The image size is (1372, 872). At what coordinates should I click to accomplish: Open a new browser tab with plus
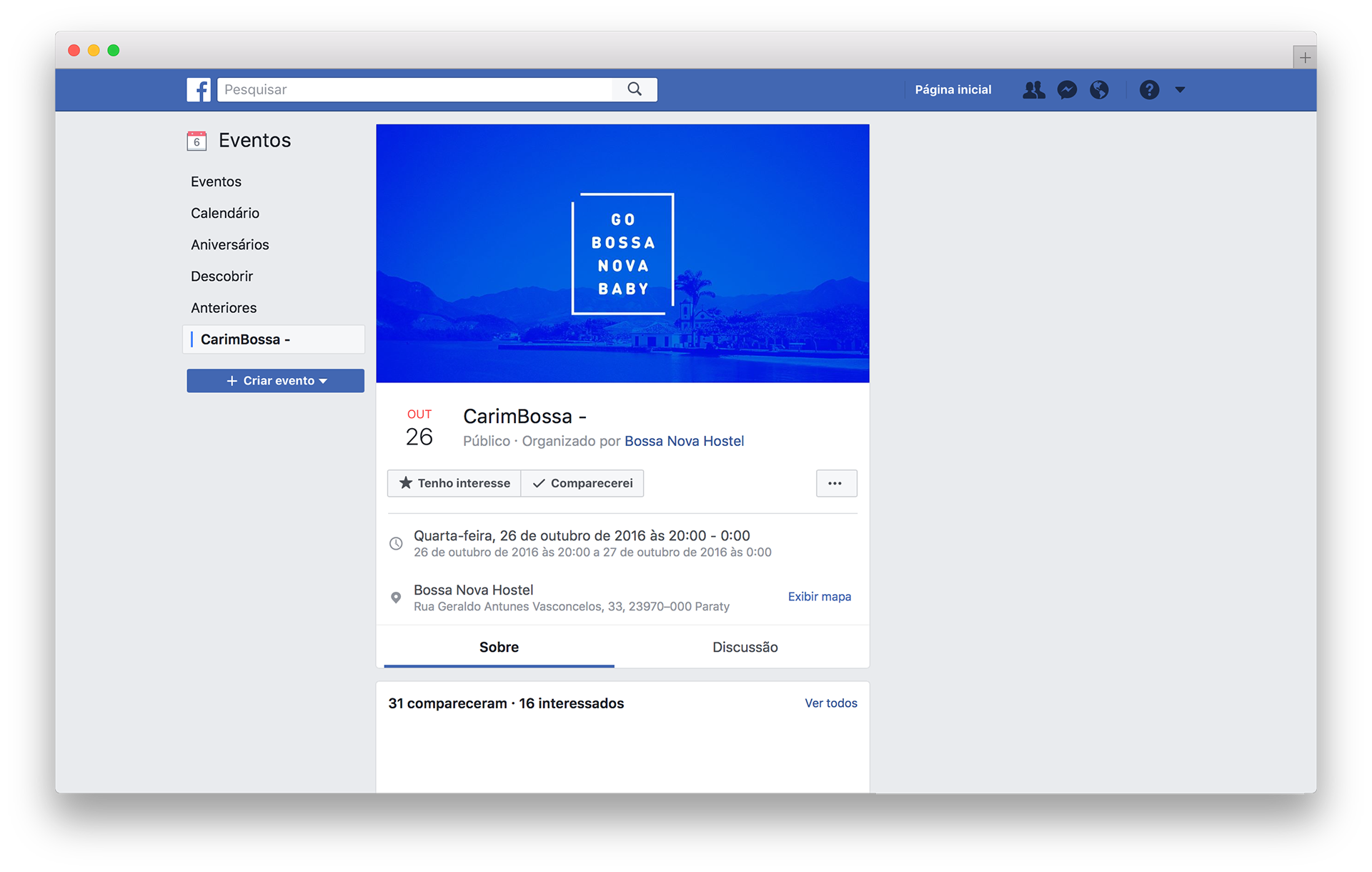[x=1305, y=57]
